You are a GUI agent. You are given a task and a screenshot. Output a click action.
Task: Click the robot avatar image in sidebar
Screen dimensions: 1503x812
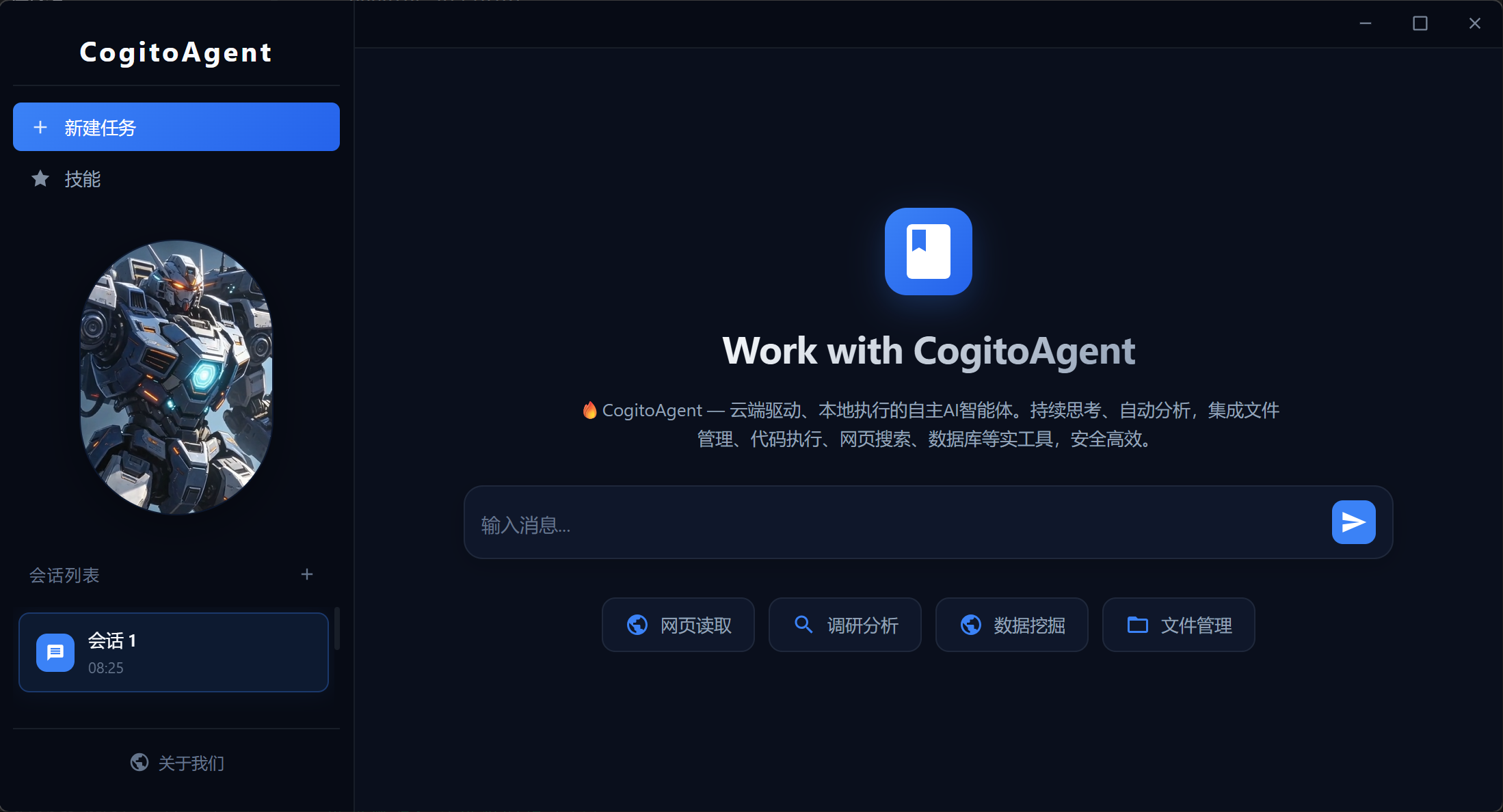pos(176,377)
